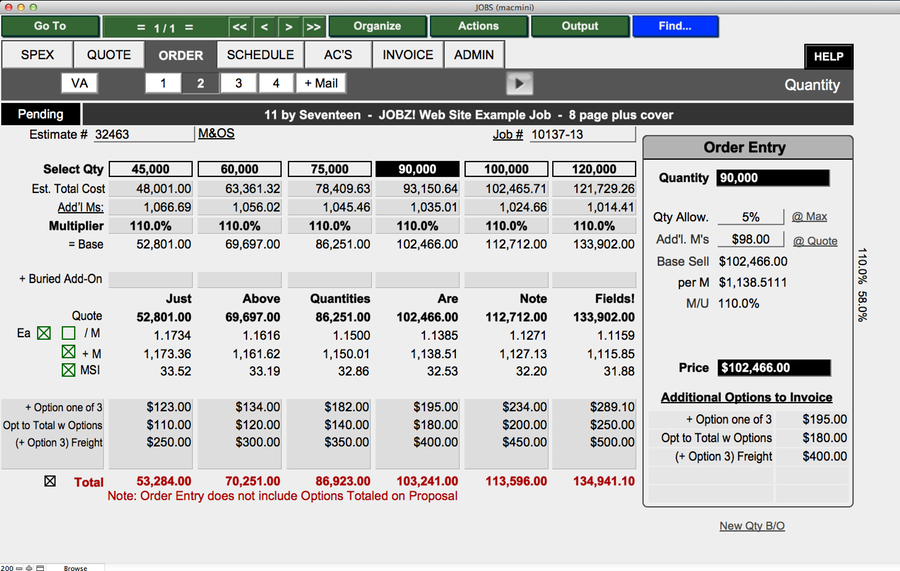Viewport: 900px width, 571px height.
Task: Go to the first record (<<)
Action: coord(239,26)
